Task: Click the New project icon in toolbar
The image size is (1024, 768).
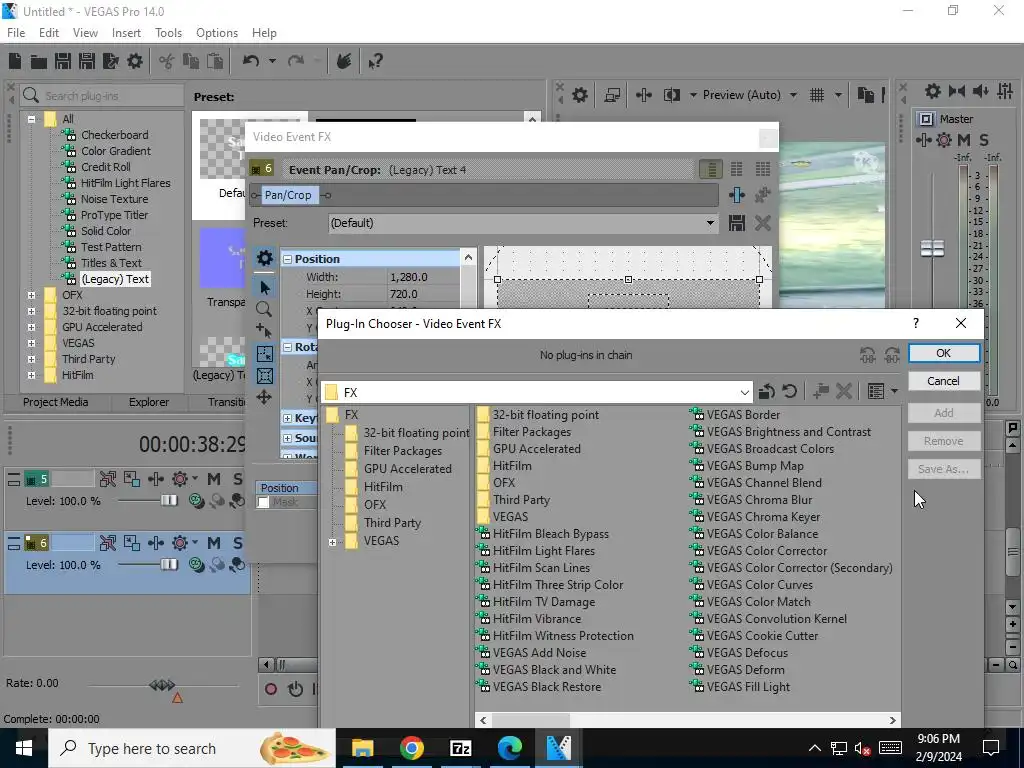Action: tap(15, 61)
